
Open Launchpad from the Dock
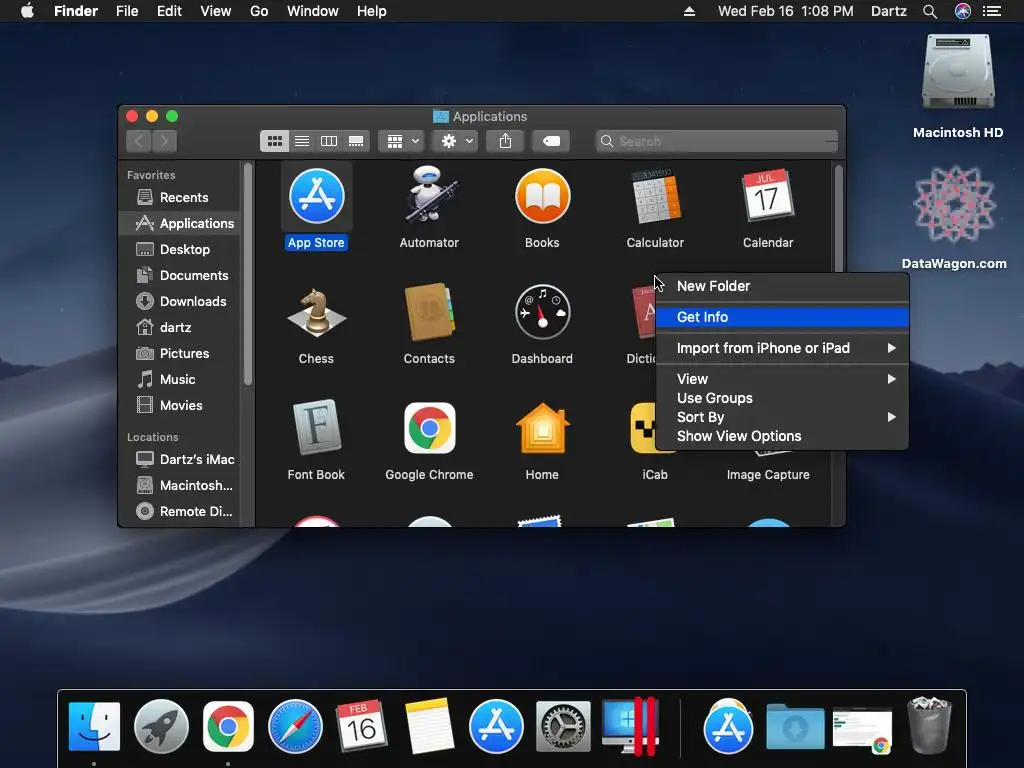161,726
